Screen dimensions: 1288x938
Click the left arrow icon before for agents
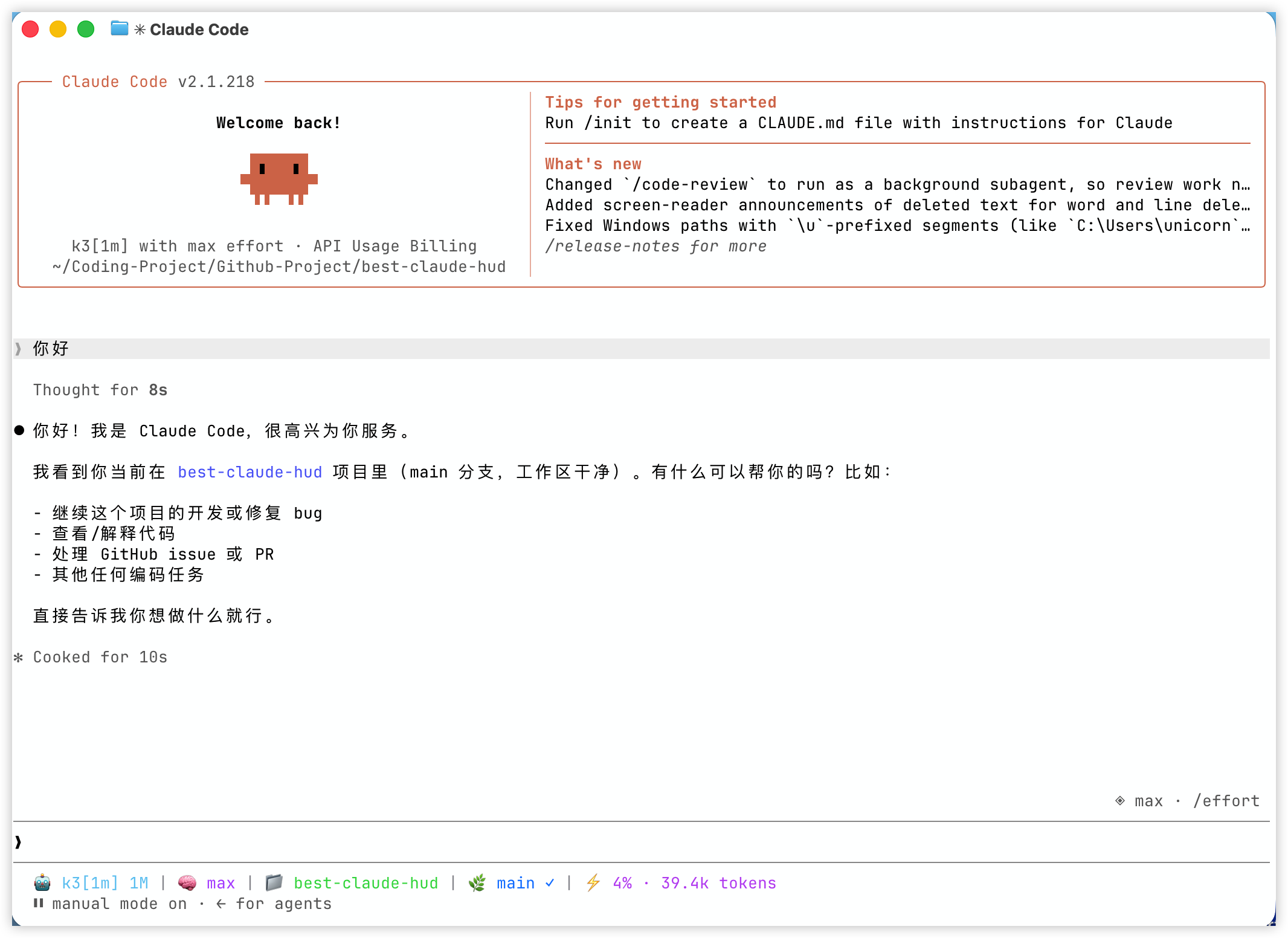(x=221, y=904)
